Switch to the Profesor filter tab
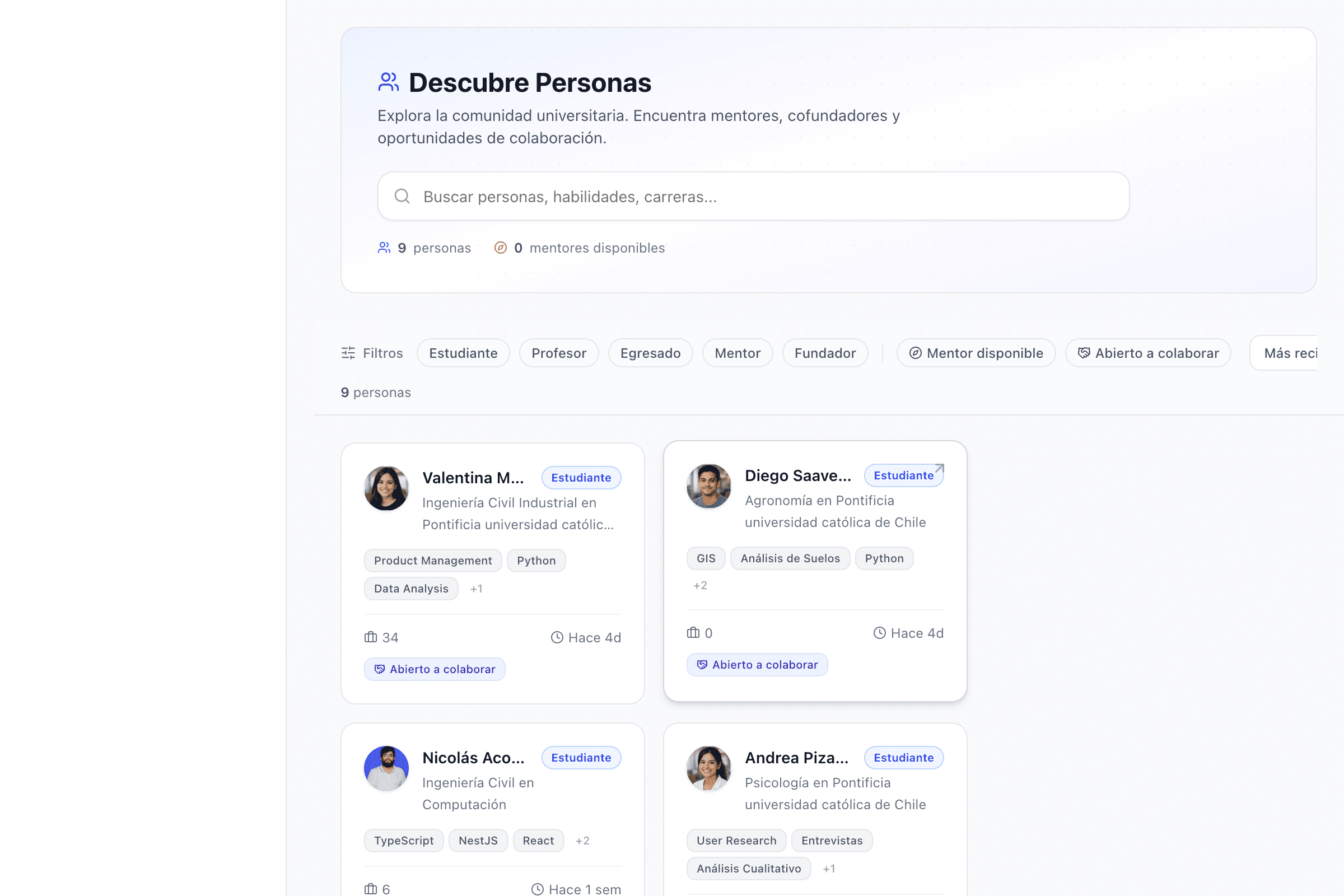The image size is (1344, 896). (558, 353)
